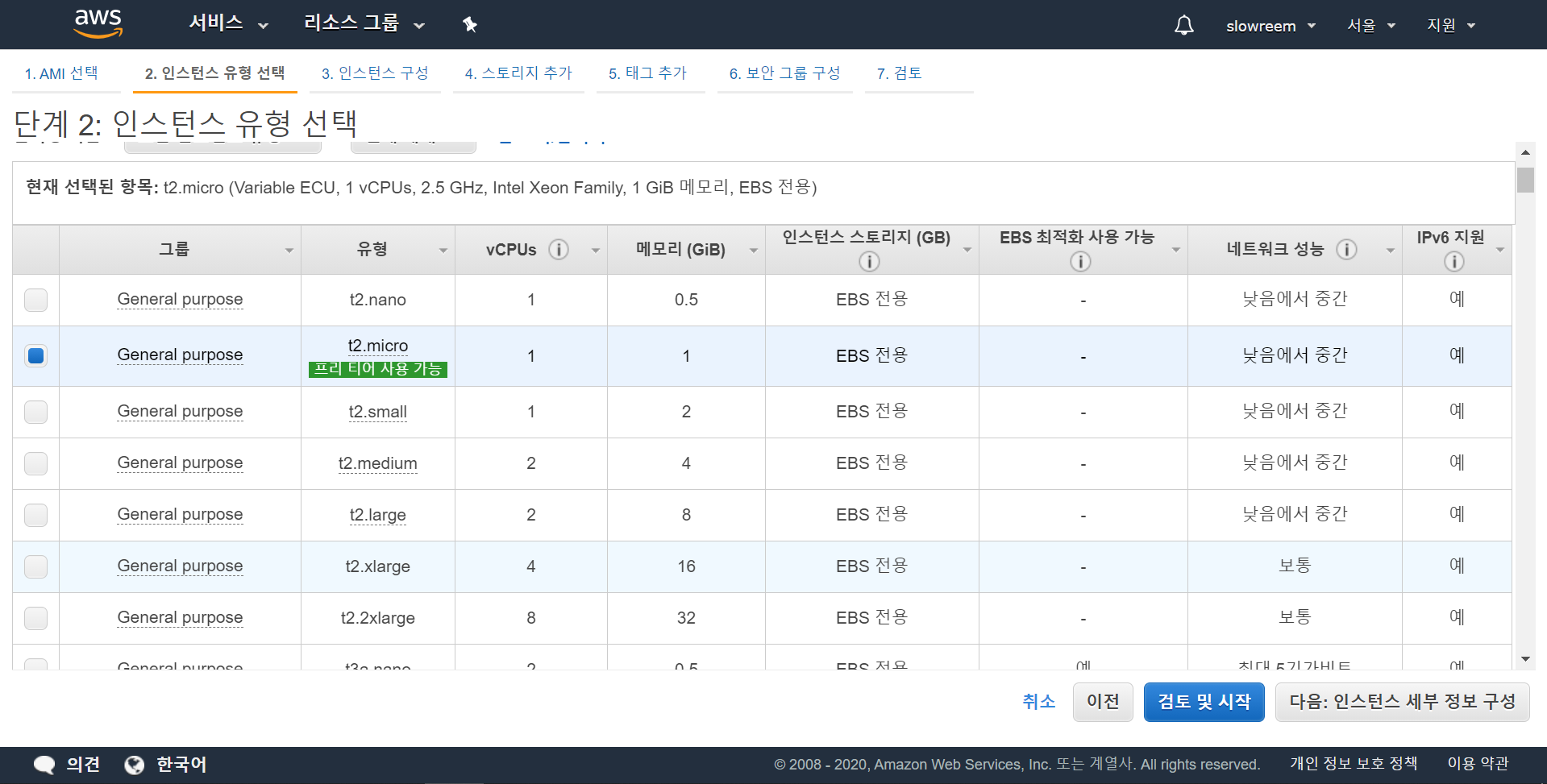Open notifications bell icon
Viewport: 1547px width, 784px height.
coord(1183,26)
